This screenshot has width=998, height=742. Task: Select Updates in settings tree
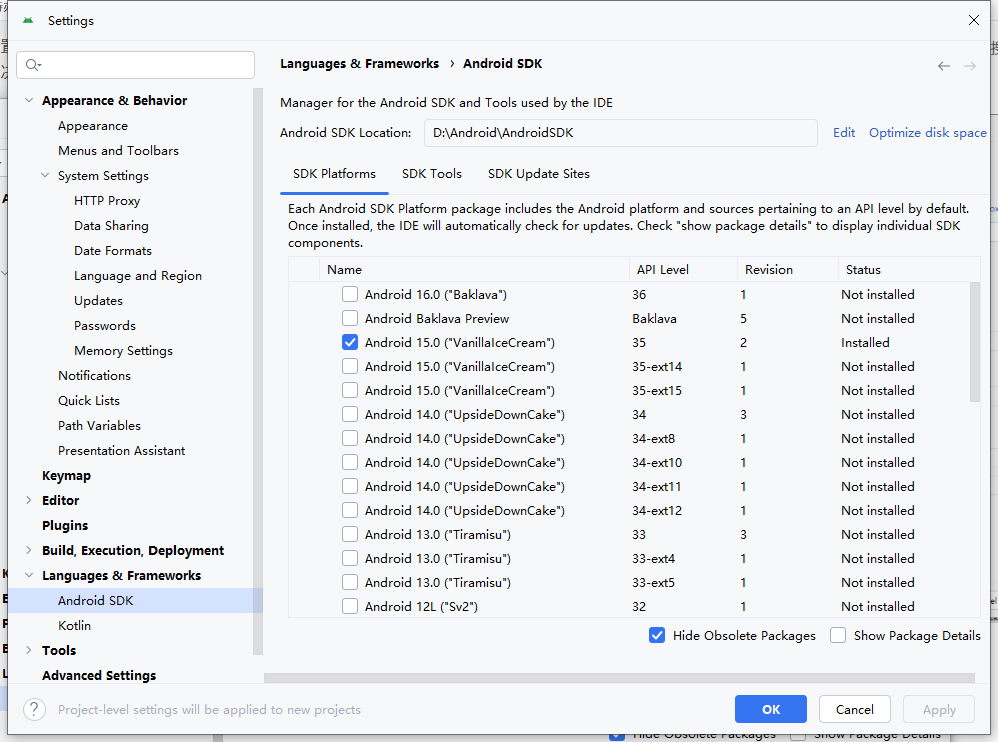[98, 300]
